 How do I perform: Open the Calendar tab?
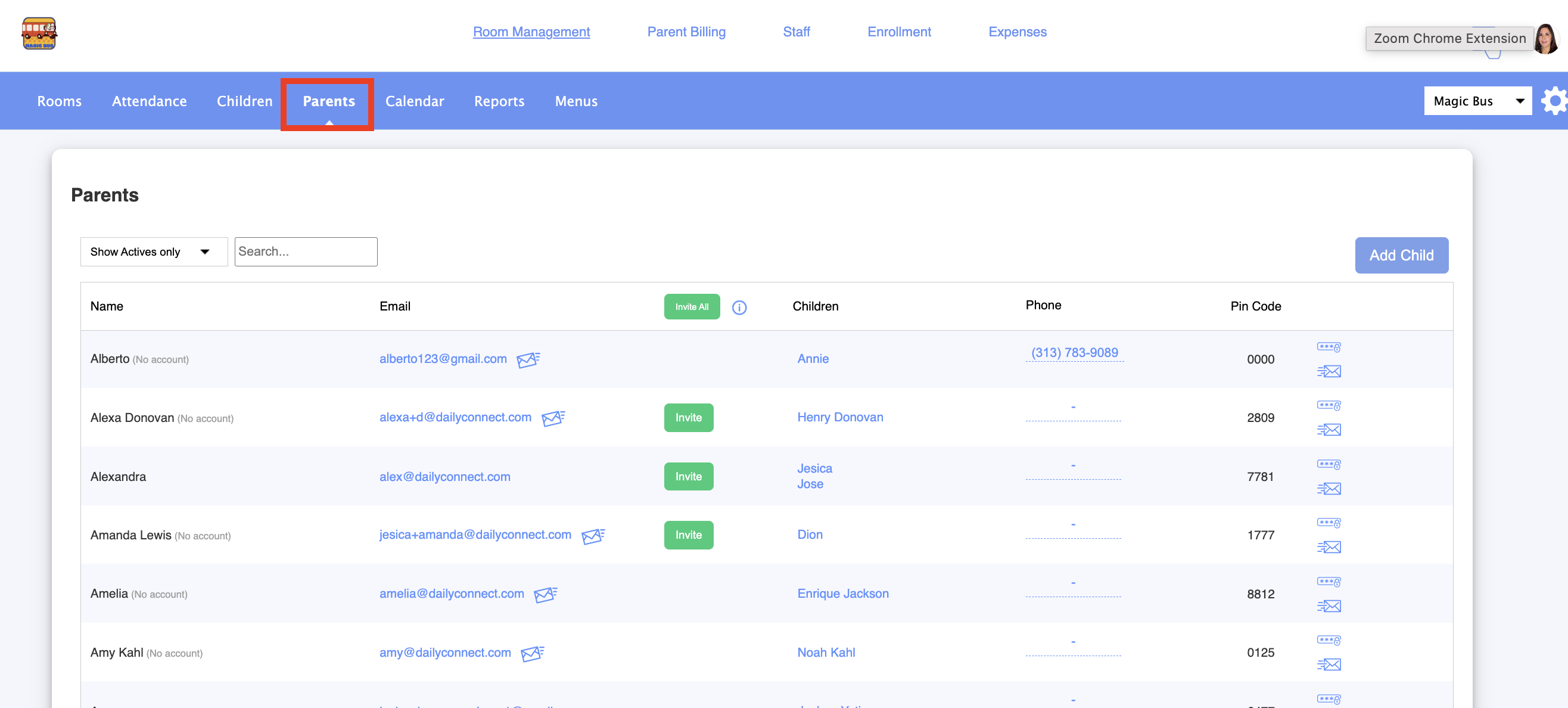(x=414, y=101)
